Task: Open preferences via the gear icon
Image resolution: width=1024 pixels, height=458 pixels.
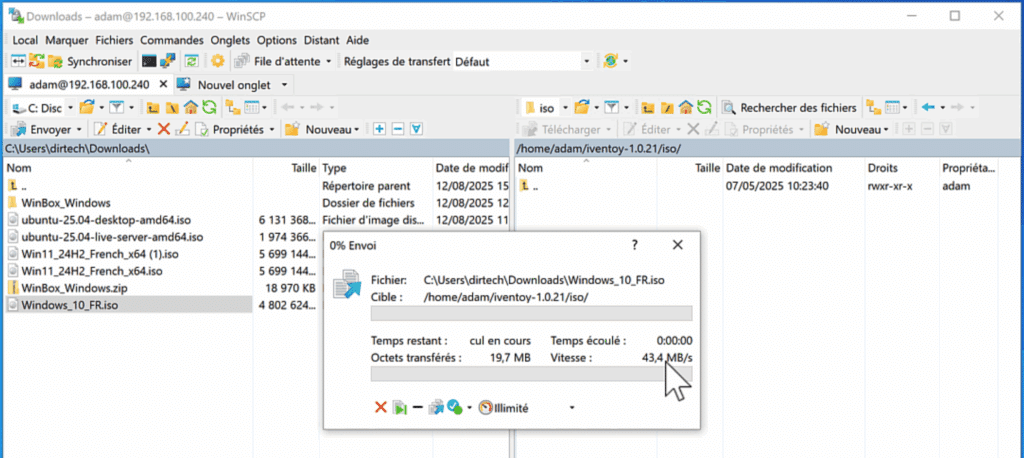Action: pos(217,61)
